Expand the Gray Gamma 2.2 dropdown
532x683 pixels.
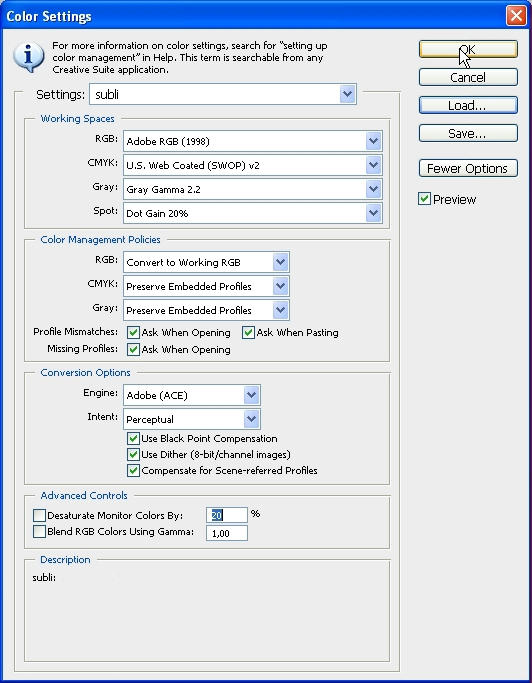(253, 189)
